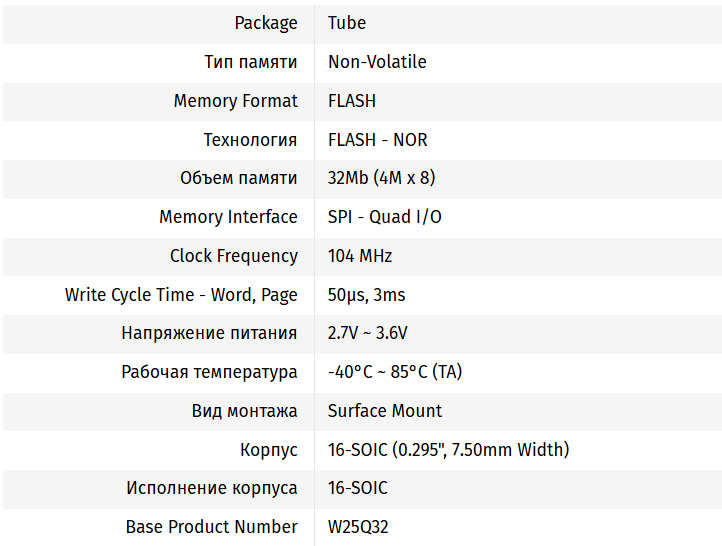Select the "104 MHz" frequency value

(360, 256)
